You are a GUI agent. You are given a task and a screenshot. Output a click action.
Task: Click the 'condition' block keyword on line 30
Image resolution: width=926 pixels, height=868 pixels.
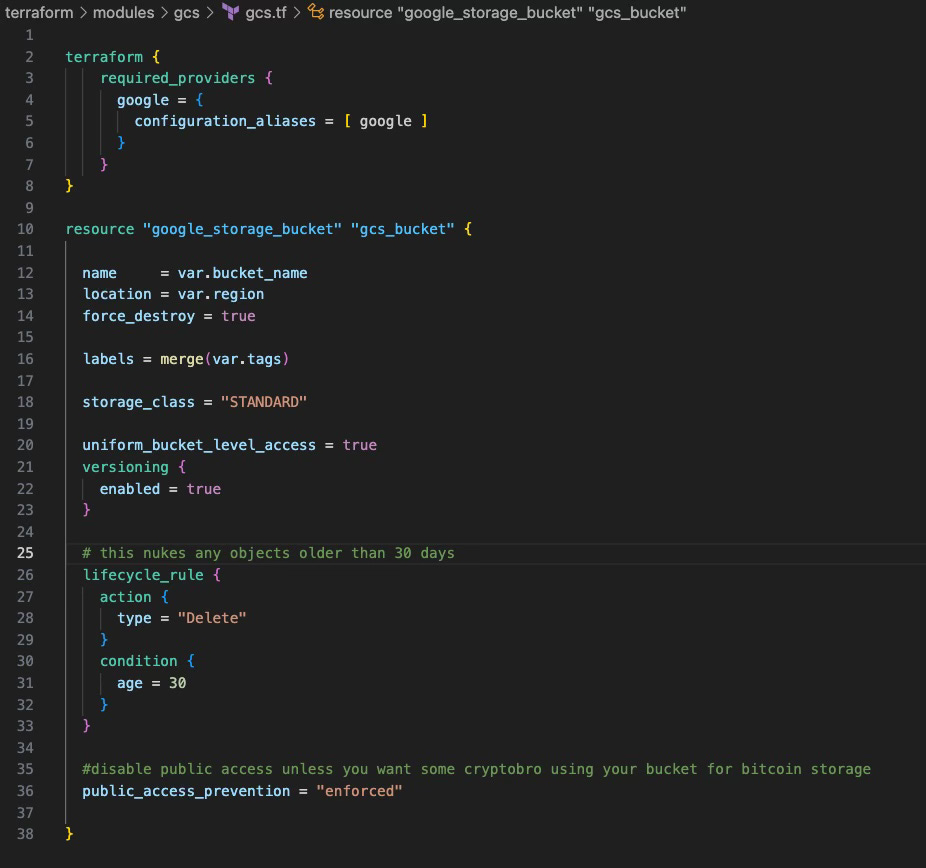139,661
